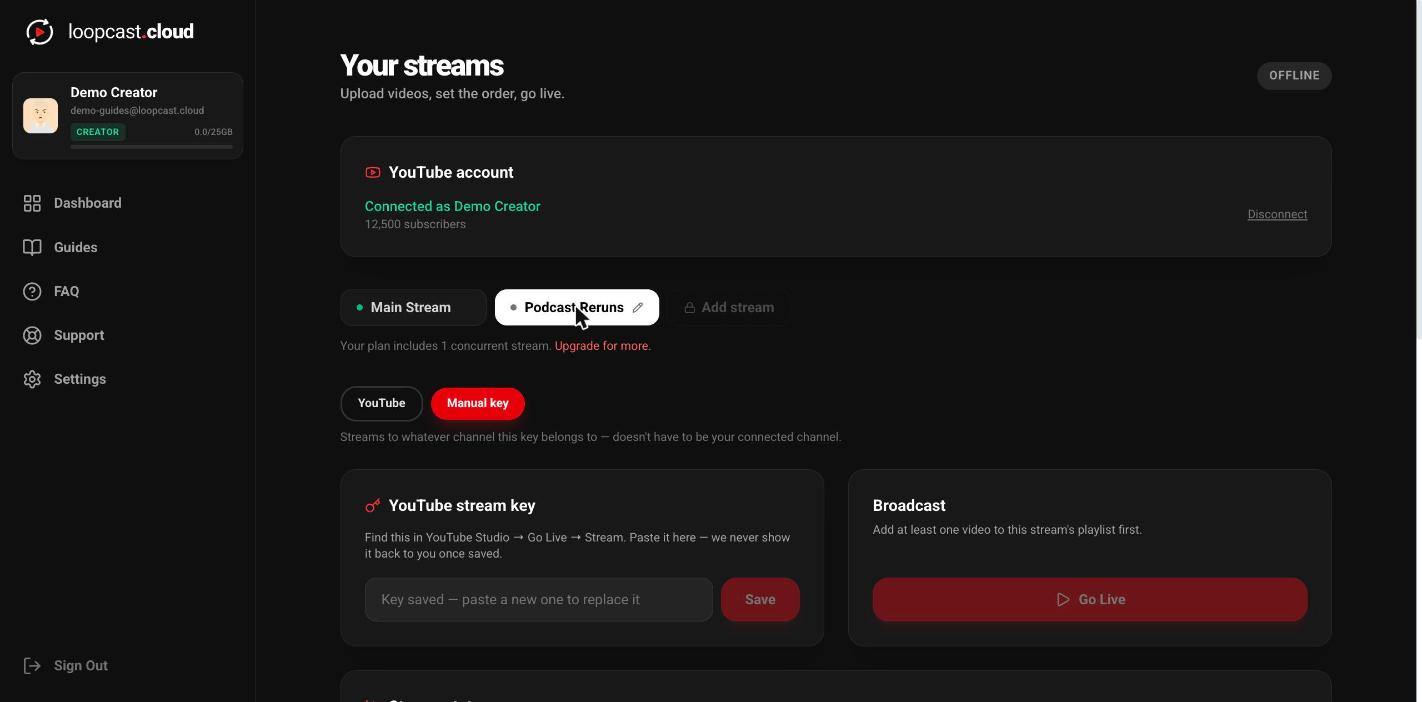Click the Connected as Demo Creator text

click(x=453, y=206)
